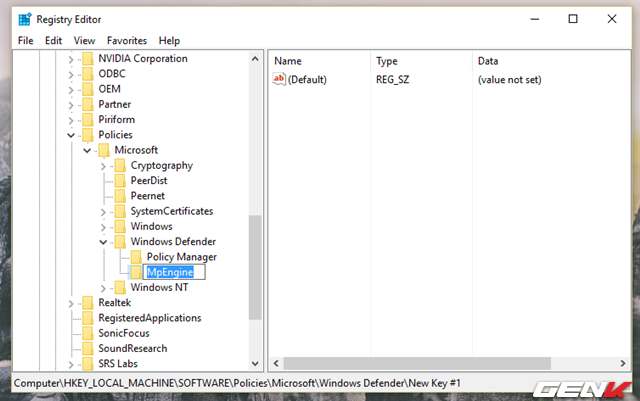Expand the OEM key
The image size is (640, 401).
[71, 90]
